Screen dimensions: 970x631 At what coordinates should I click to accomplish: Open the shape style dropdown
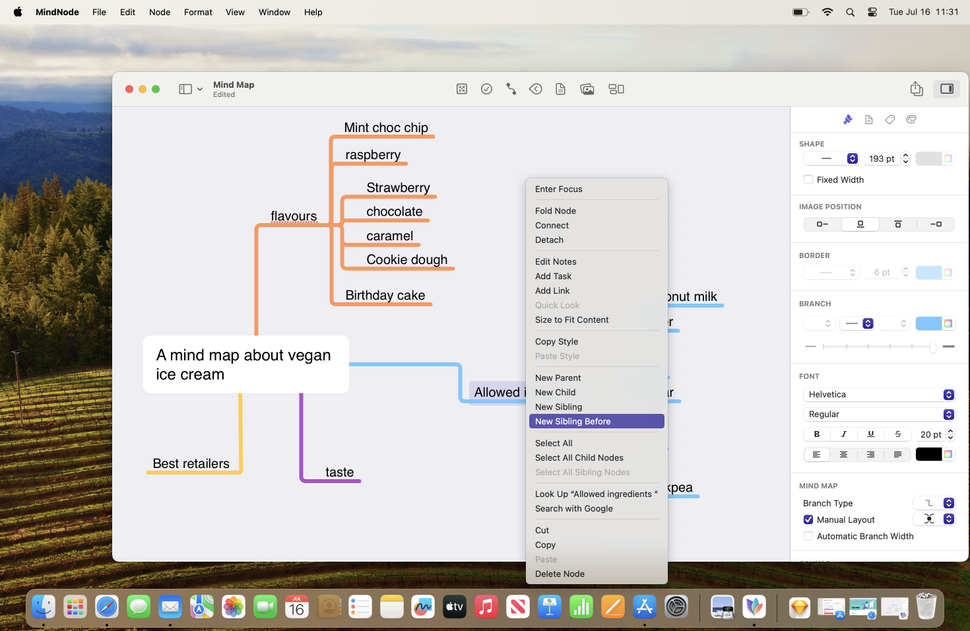(831, 159)
